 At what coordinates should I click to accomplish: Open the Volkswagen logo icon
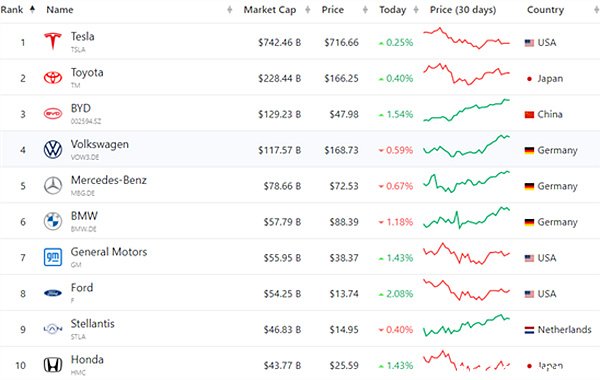[x=53, y=149]
